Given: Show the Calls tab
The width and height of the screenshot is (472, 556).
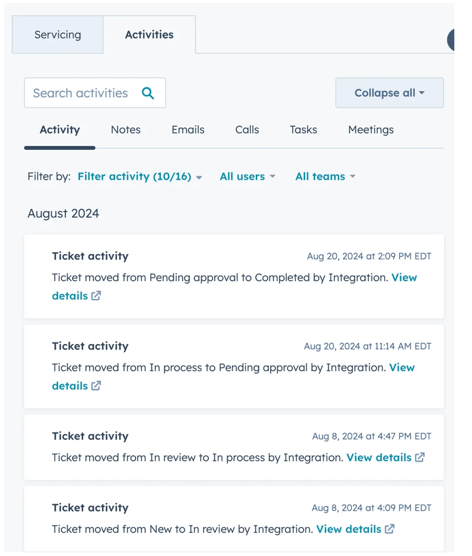Looking at the screenshot, I should click(x=247, y=130).
